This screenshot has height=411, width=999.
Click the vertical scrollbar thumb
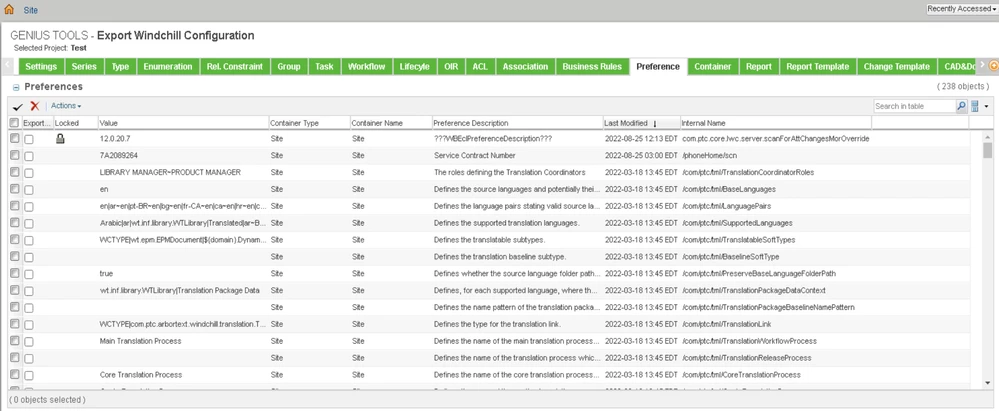[988, 150]
